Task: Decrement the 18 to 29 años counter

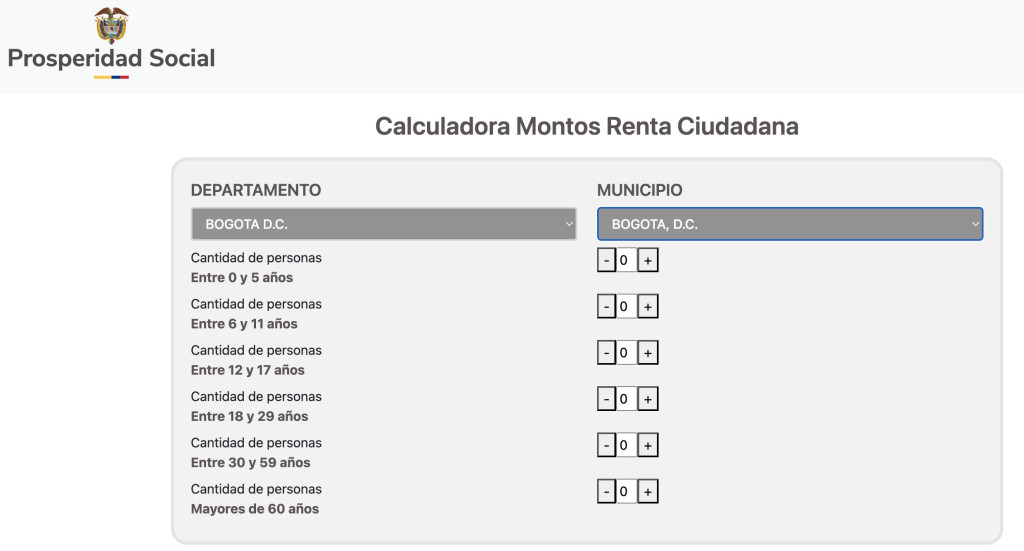Action: [x=606, y=399]
